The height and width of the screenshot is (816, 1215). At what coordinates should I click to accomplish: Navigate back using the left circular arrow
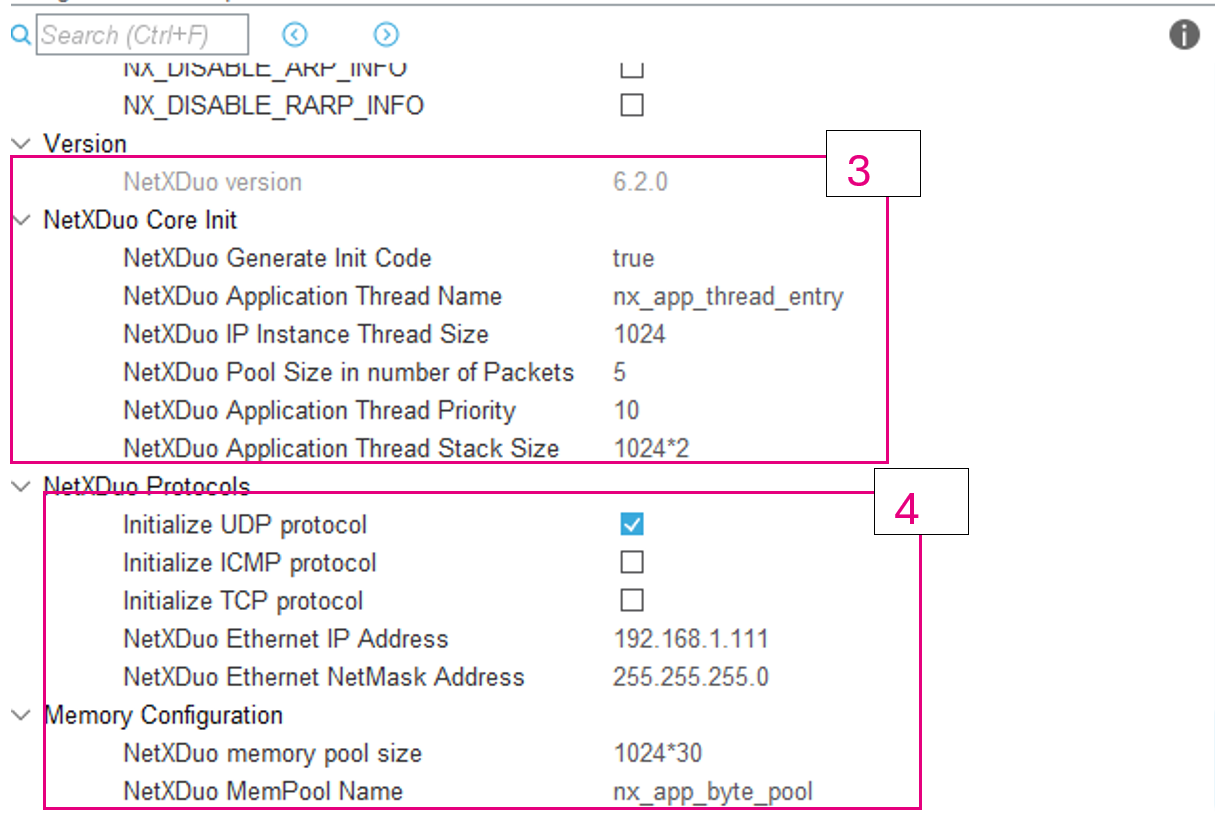coord(294,34)
